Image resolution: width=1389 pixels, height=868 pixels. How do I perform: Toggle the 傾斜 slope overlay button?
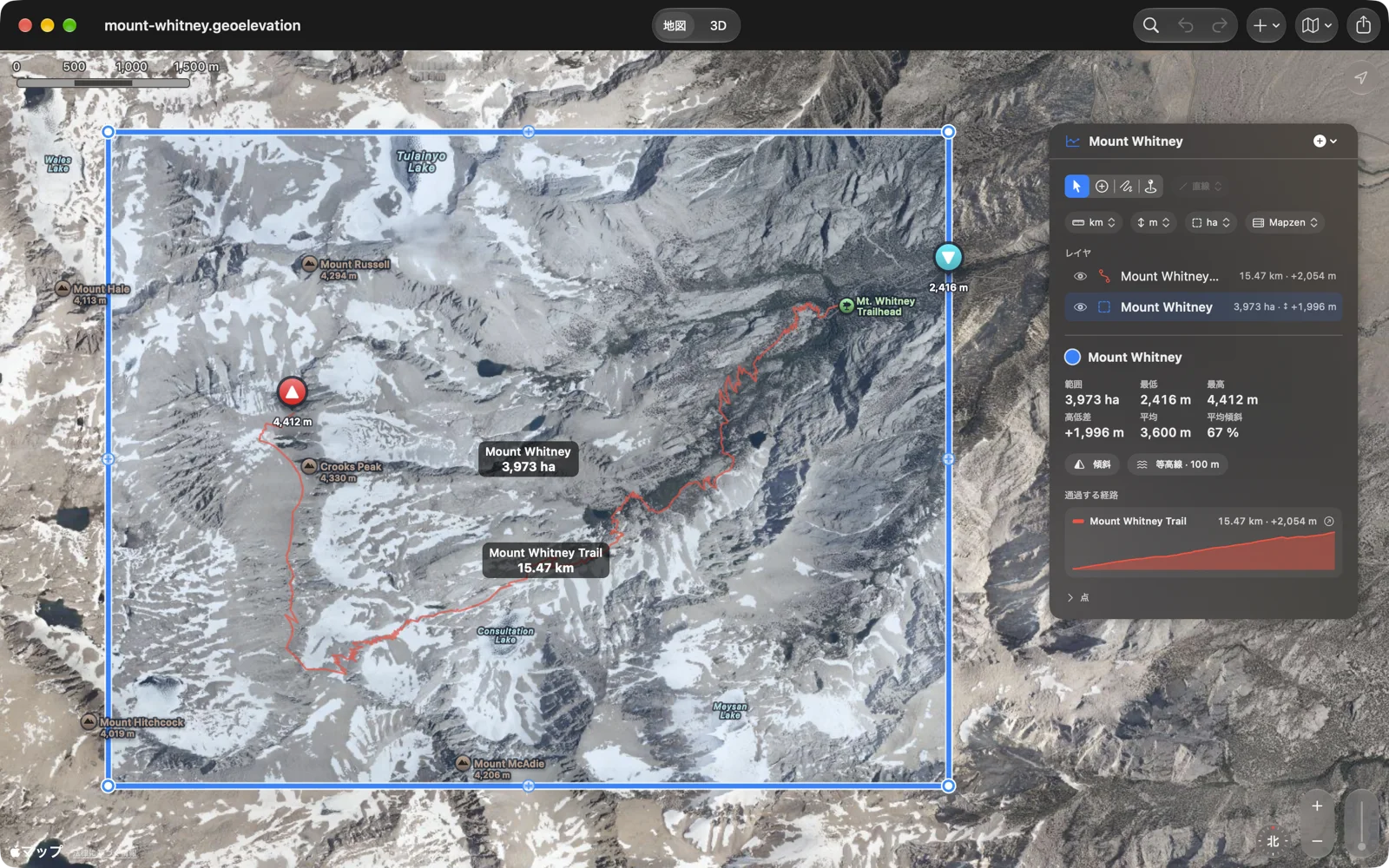(1092, 464)
